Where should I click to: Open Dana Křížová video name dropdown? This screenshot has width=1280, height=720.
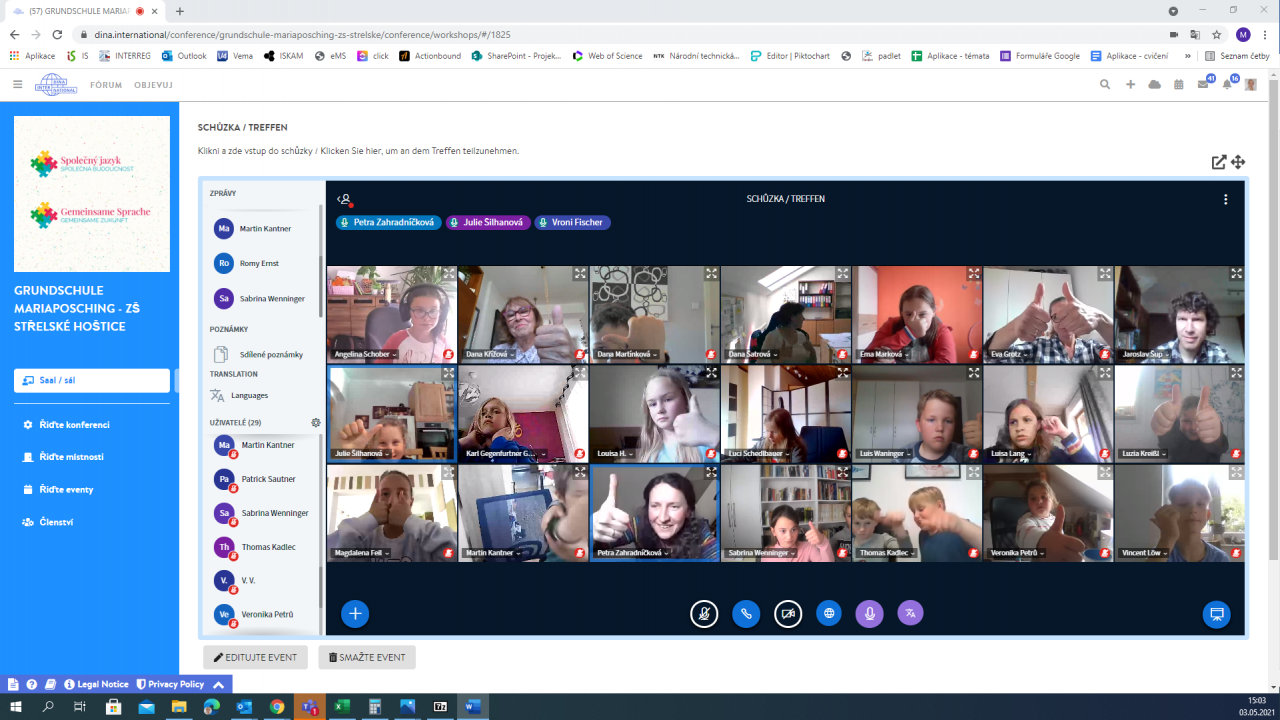[x=491, y=354]
